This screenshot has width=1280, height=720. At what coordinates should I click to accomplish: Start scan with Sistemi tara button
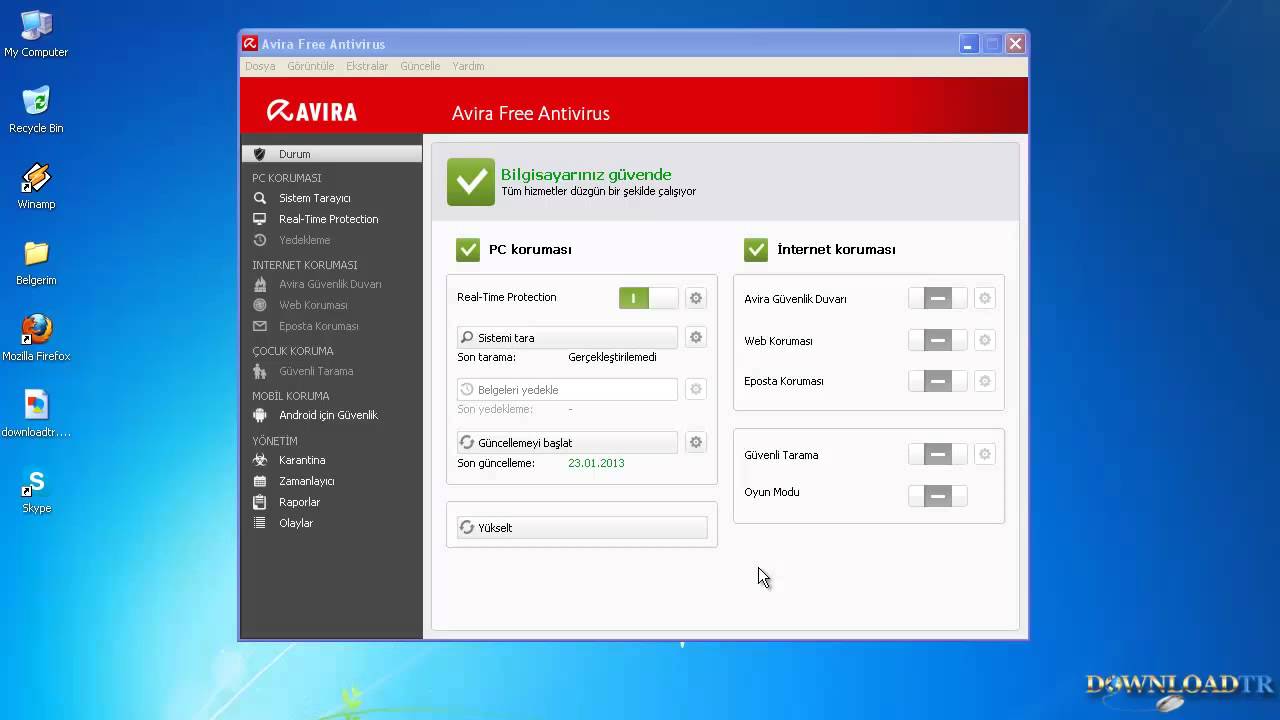coord(567,338)
